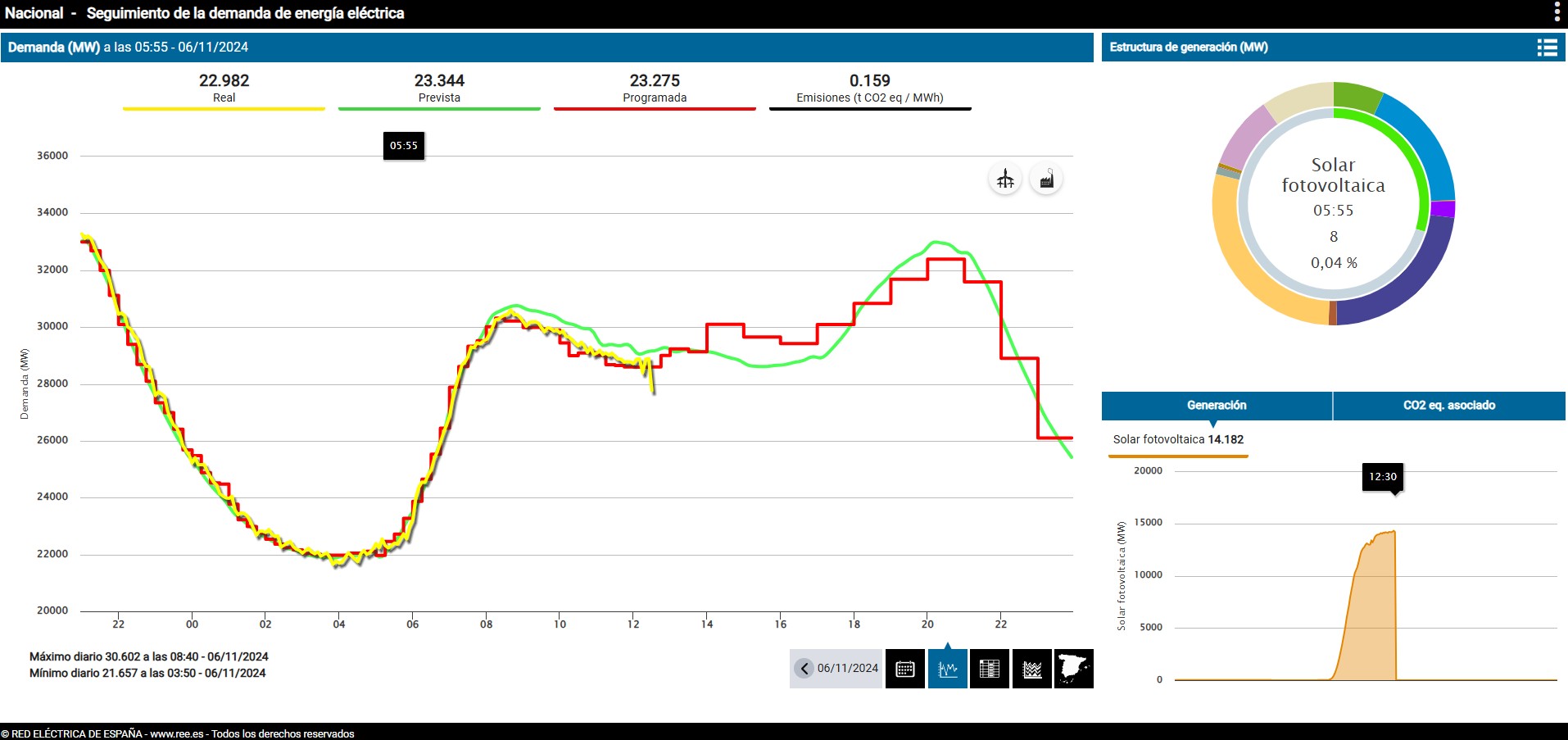Click the 12:30 solar chart time marker
Image resolution: width=1568 pixels, height=740 pixels.
tap(1383, 477)
